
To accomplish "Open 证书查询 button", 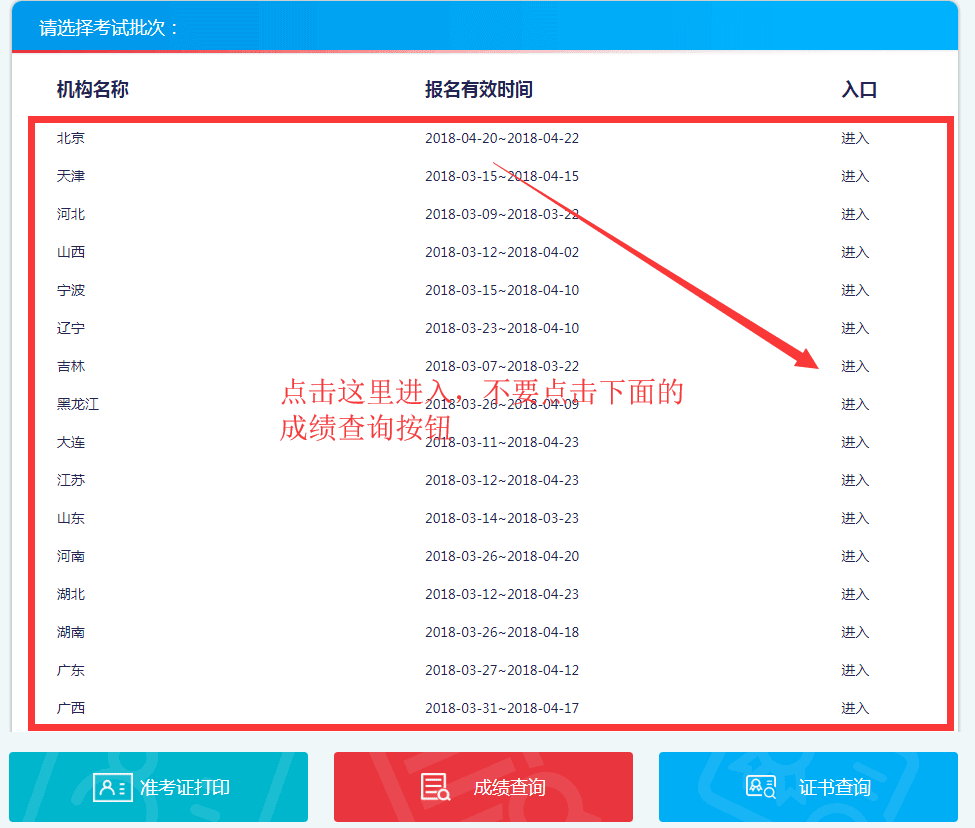I will pyautogui.click(x=834, y=788).
